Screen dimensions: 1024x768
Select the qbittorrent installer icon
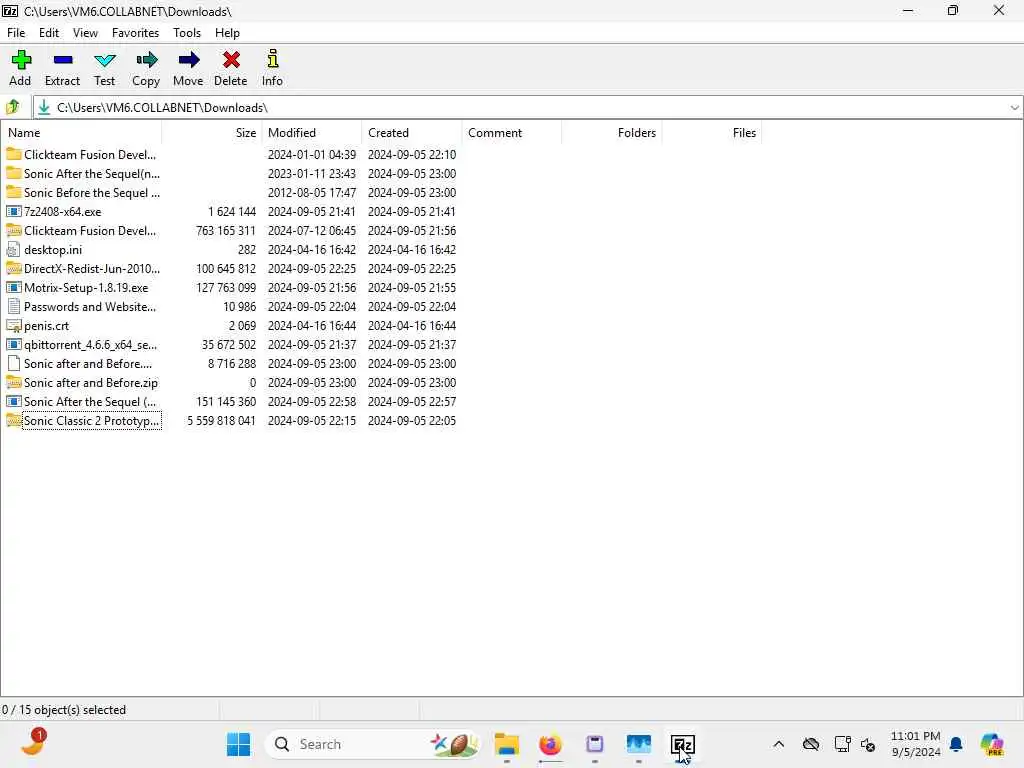coord(14,344)
